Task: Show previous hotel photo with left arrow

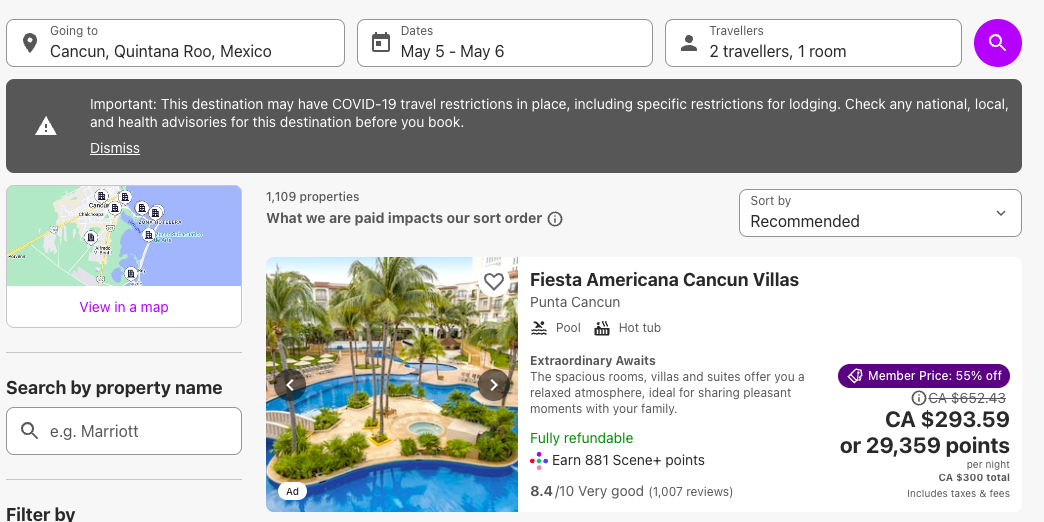Action: point(290,384)
